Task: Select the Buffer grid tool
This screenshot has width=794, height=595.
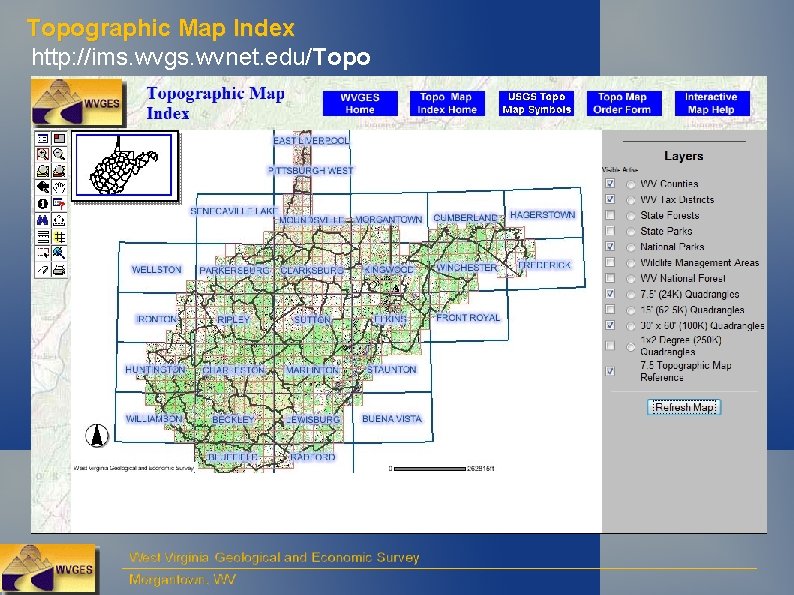Action: [59, 236]
